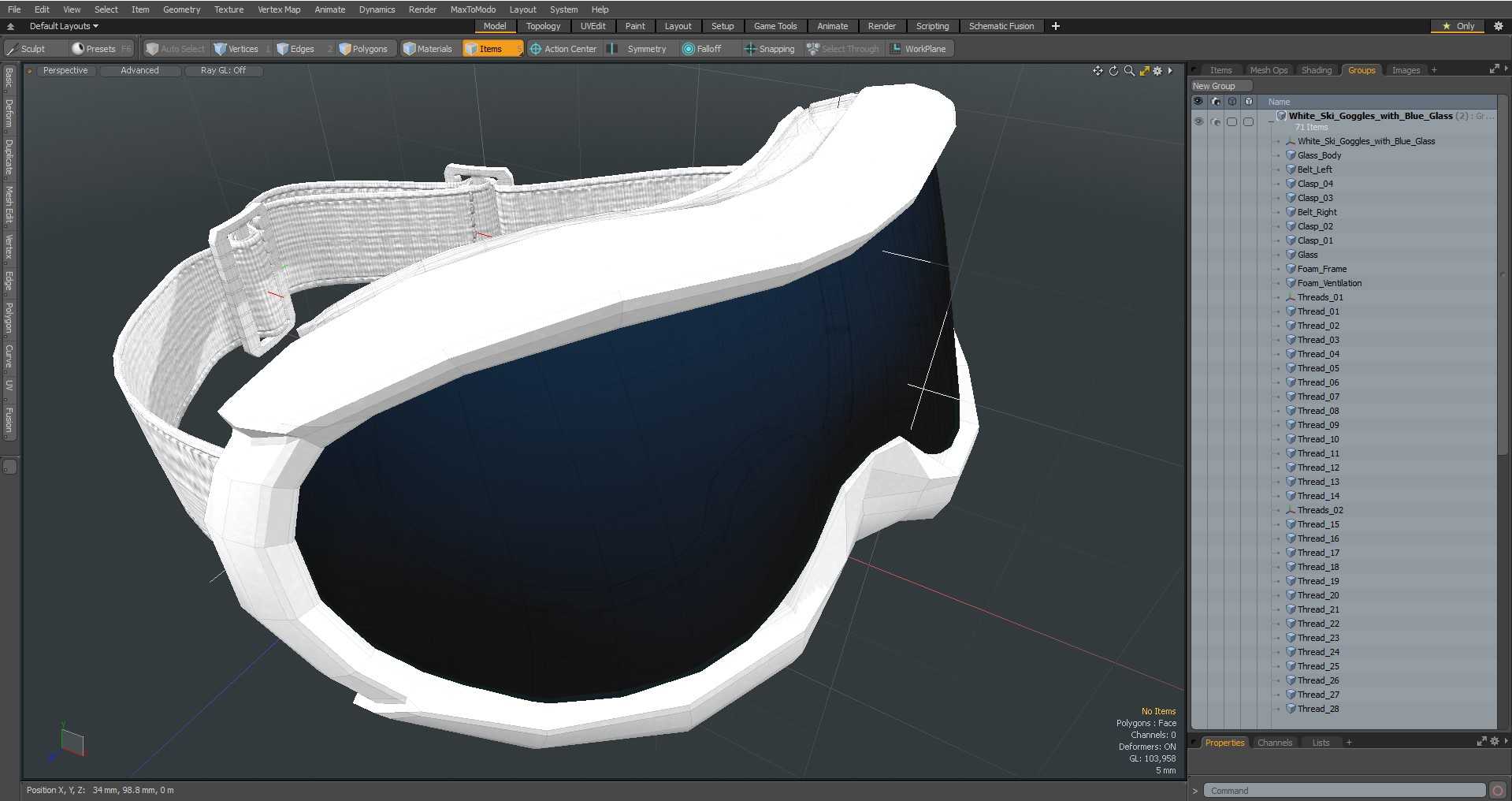
Task: Collapse the White_Ski_Goggles group tree
Action: point(1271,122)
